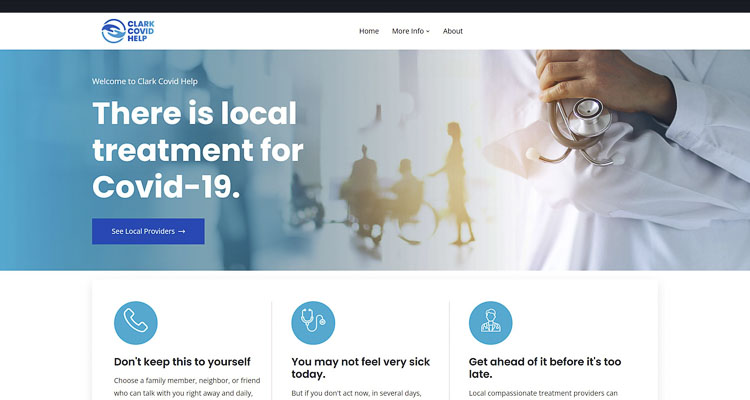Click arrow icon on See Local Providers
Screen dimensions: 750x400
tap(182, 232)
